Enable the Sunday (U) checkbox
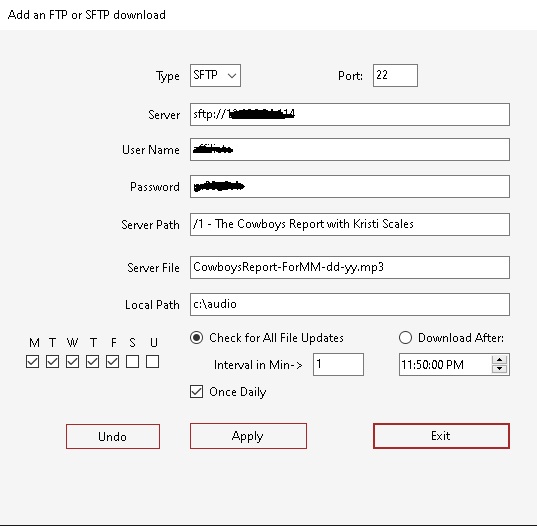 point(153,362)
